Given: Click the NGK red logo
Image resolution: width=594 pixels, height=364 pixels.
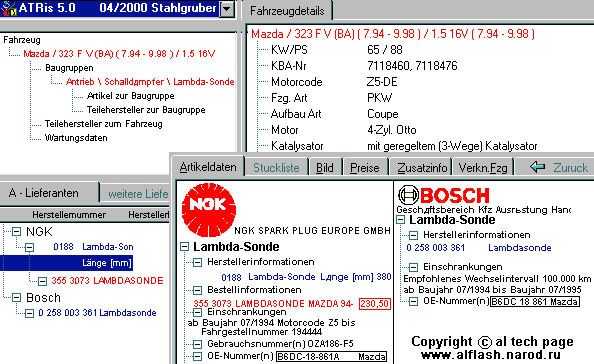Looking at the screenshot, I should [209, 210].
